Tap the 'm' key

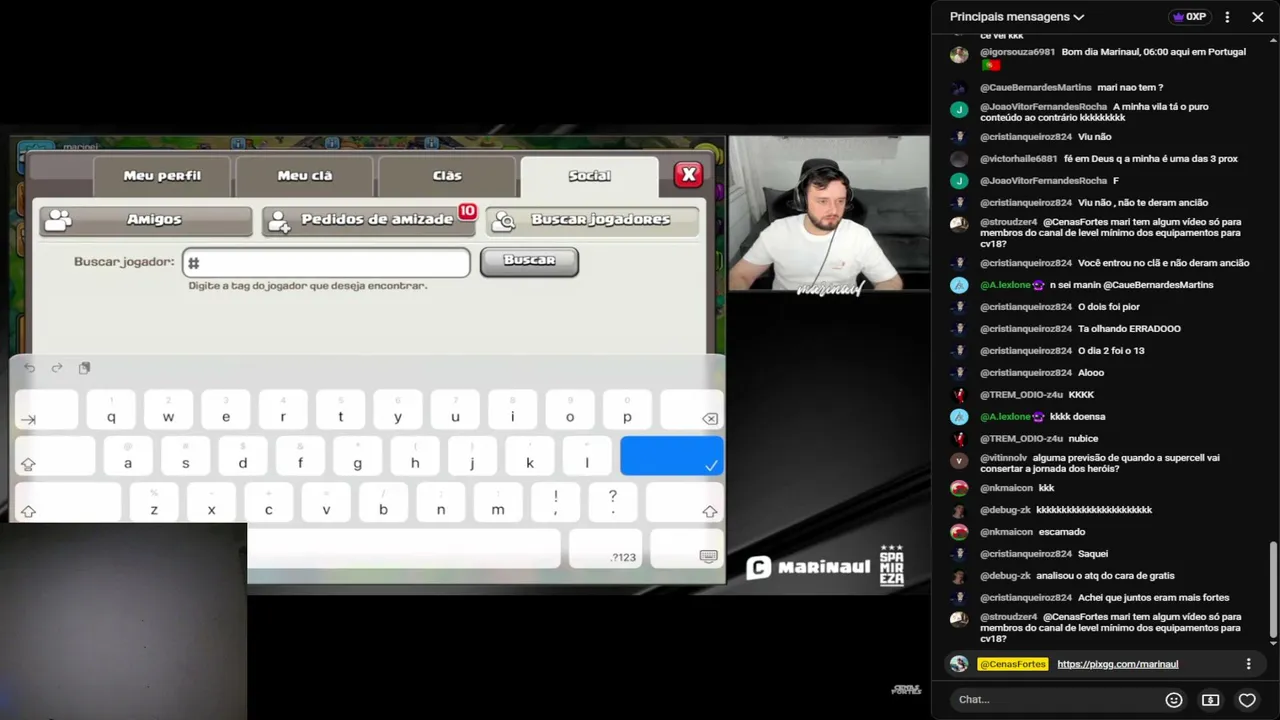click(498, 502)
